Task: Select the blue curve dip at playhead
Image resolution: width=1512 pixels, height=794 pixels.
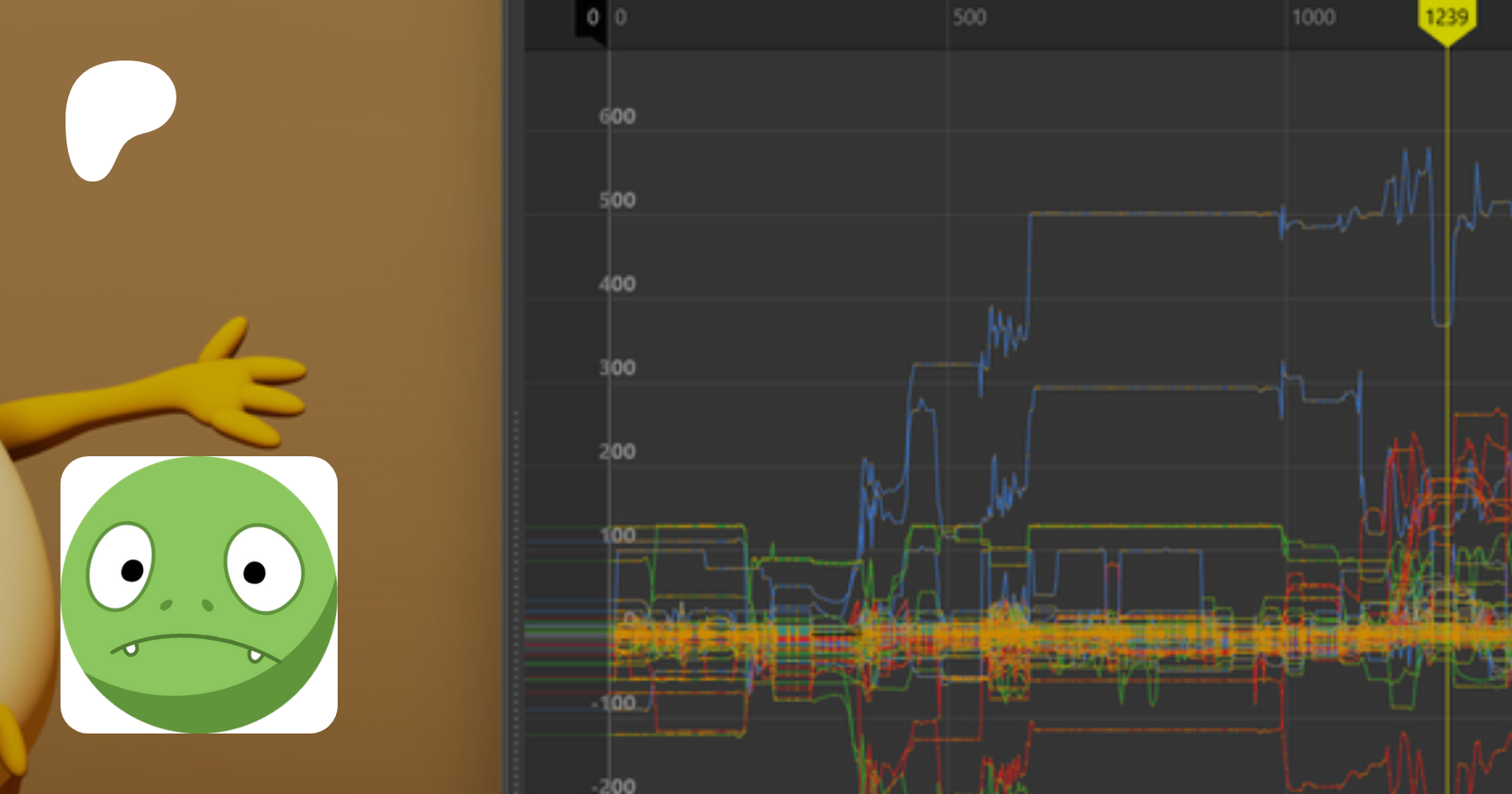Action: coord(1441,321)
